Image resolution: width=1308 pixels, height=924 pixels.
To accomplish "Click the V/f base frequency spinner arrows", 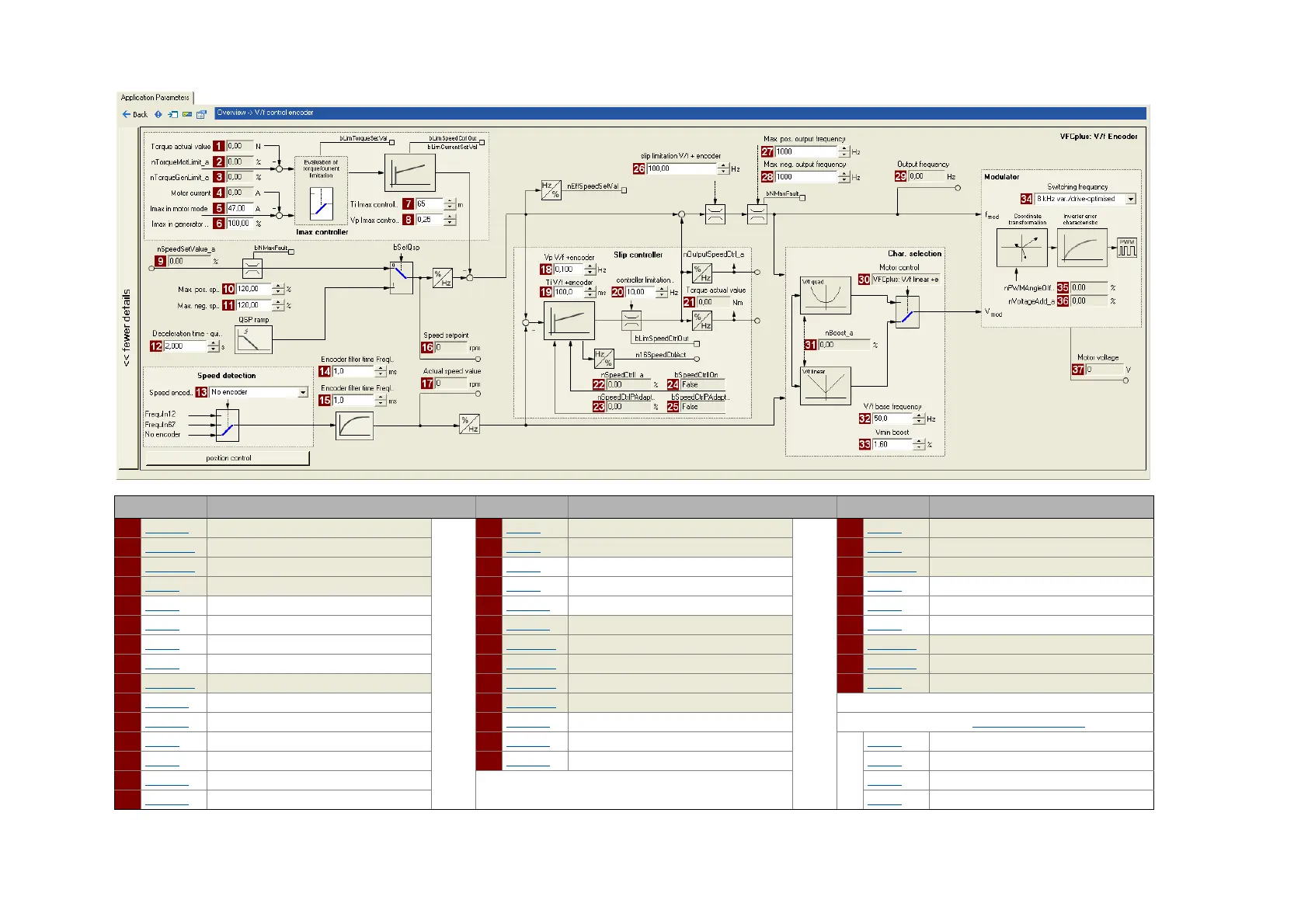I will (x=920, y=419).
